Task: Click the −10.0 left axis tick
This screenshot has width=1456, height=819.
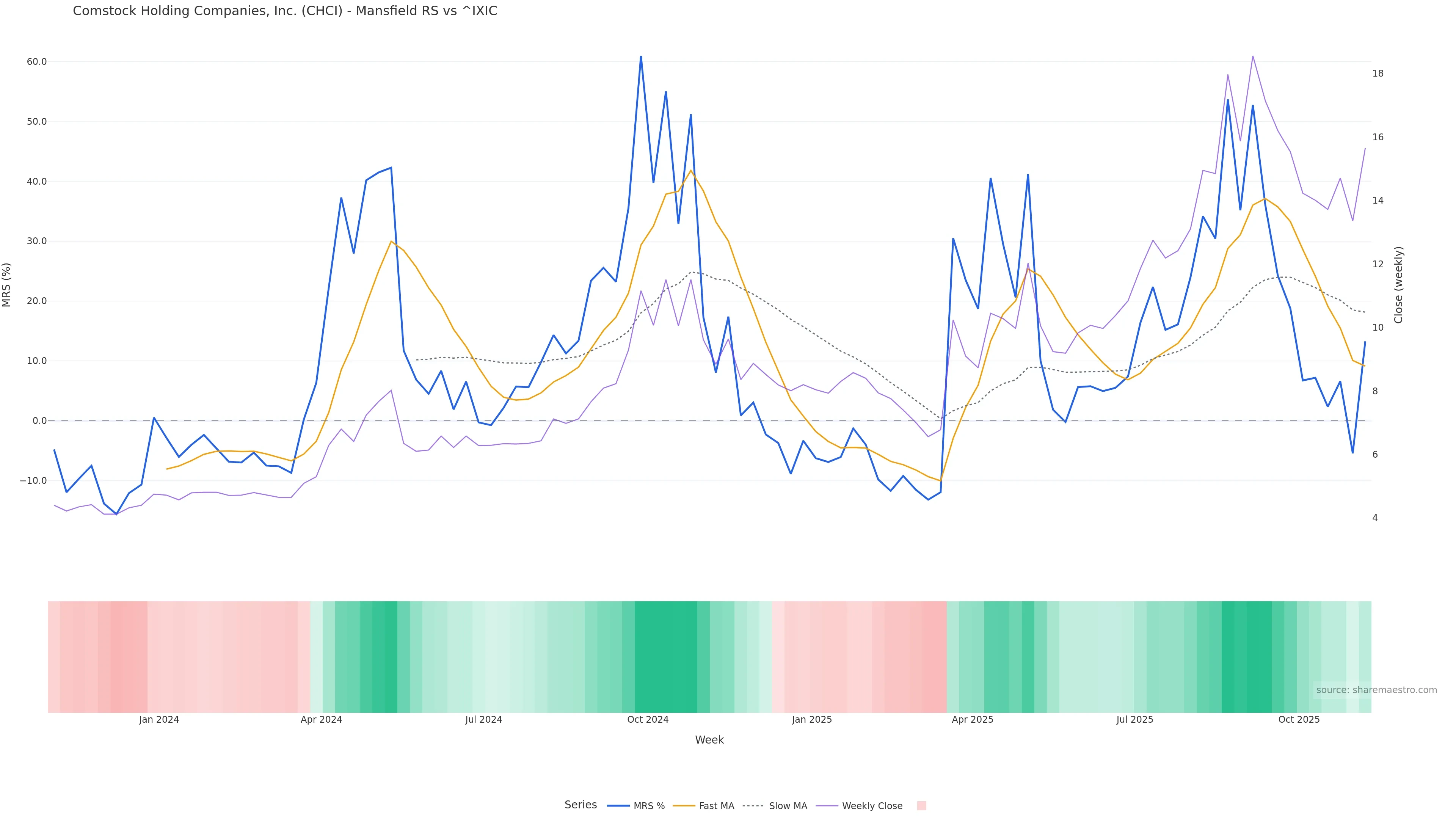Action: (33, 481)
